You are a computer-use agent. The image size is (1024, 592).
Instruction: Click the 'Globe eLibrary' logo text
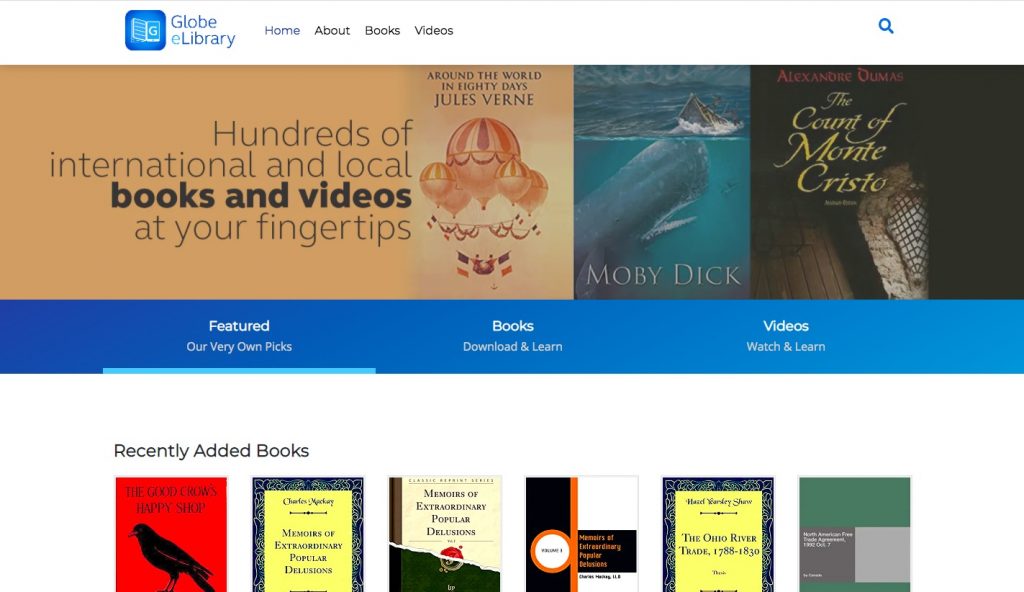(203, 30)
